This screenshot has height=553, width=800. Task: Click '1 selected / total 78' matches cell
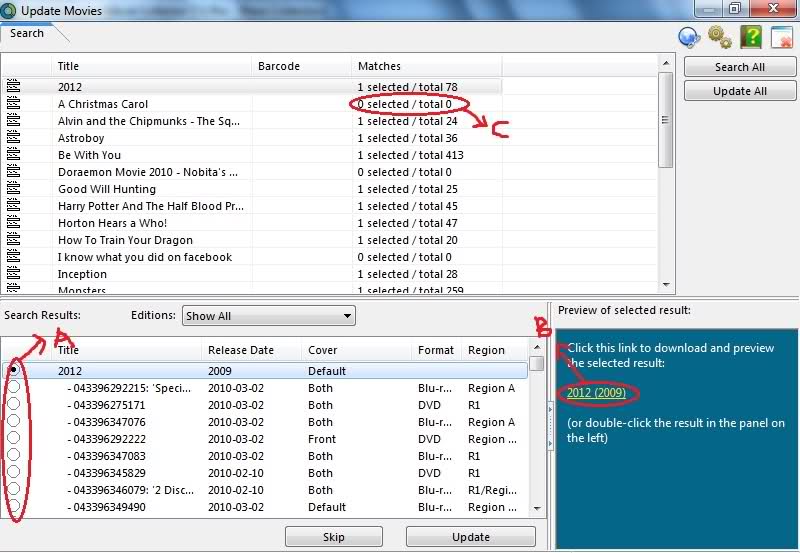tap(407, 87)
